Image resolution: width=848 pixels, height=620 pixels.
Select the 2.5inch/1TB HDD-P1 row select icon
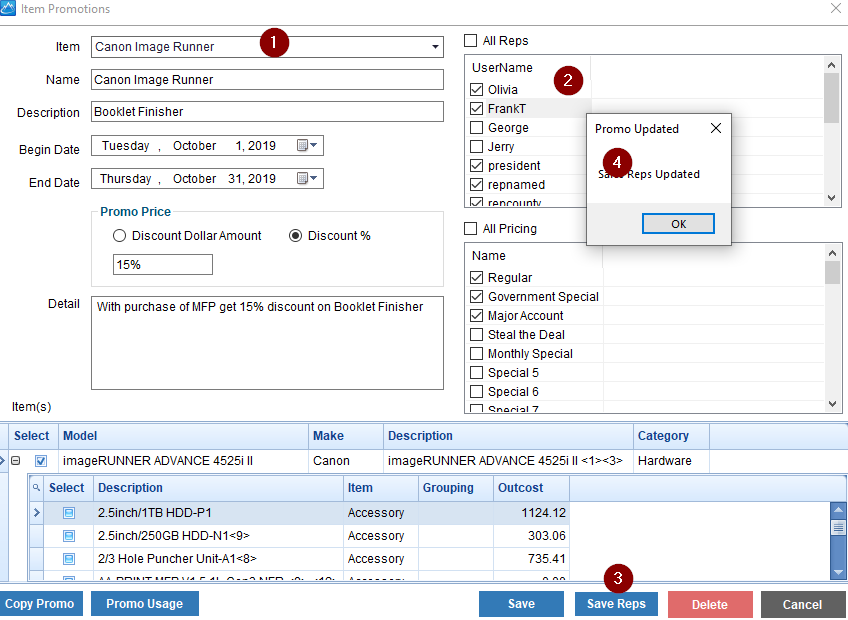click(x=69, y=513)
